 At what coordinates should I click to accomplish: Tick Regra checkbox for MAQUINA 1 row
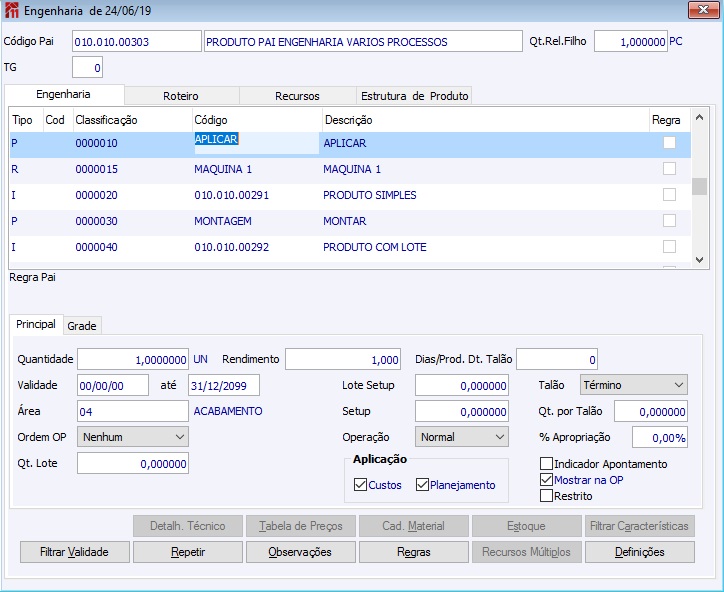[669, 169]
